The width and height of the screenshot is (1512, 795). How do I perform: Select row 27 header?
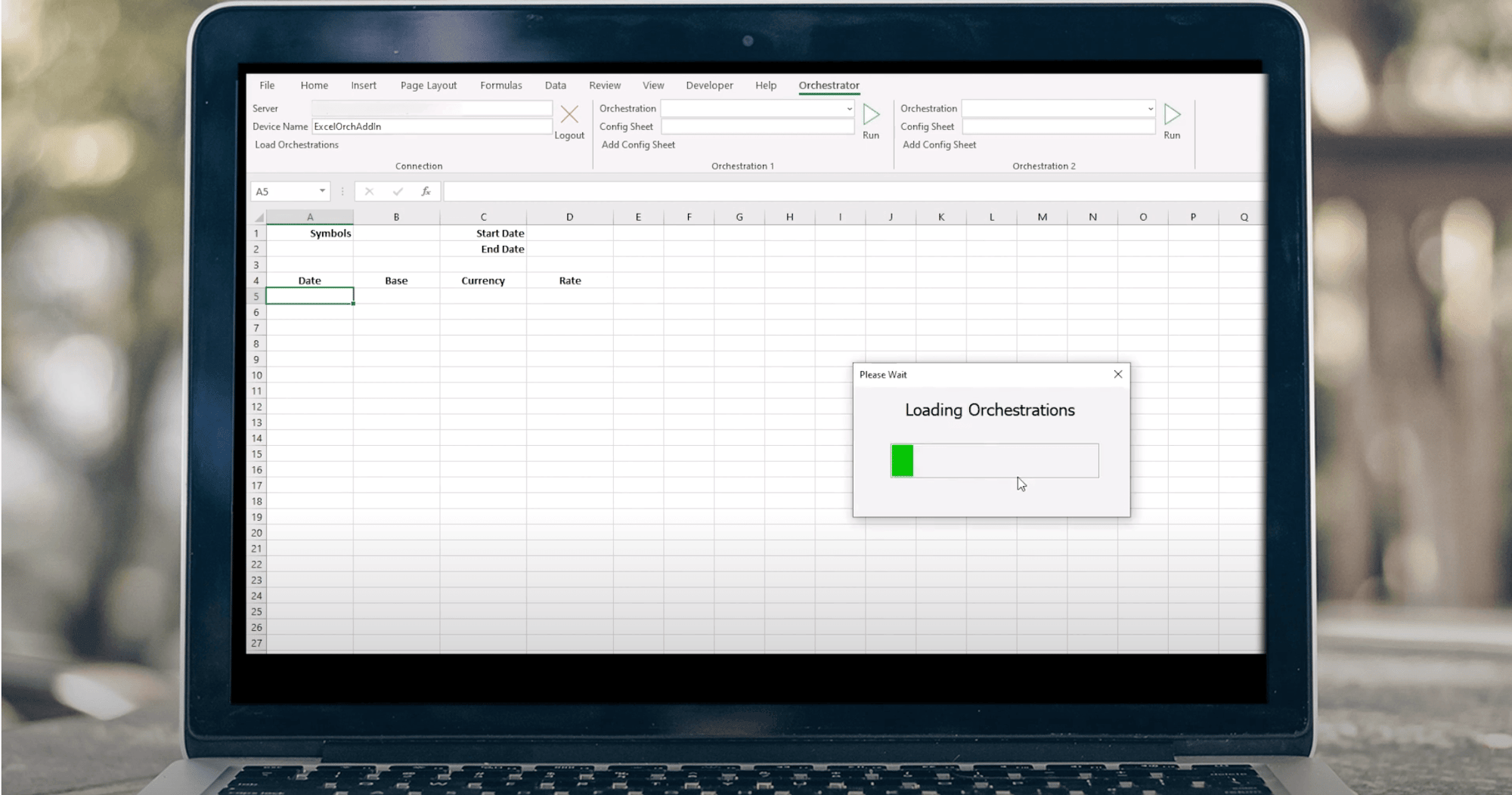256,643
